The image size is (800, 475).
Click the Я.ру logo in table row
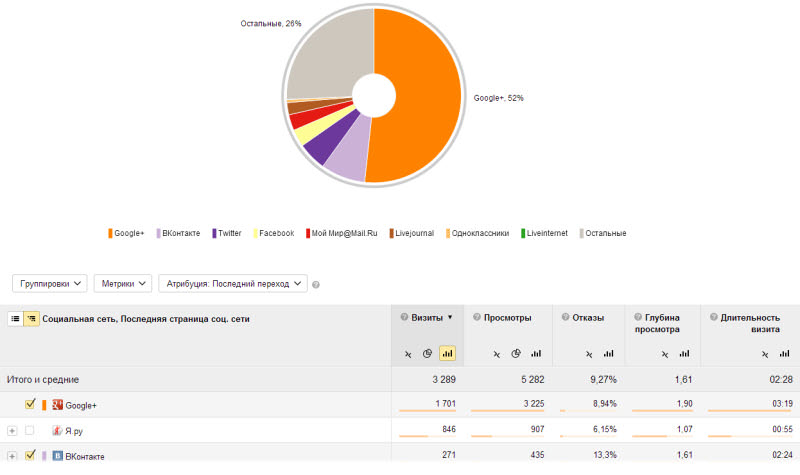pos(58,431)
